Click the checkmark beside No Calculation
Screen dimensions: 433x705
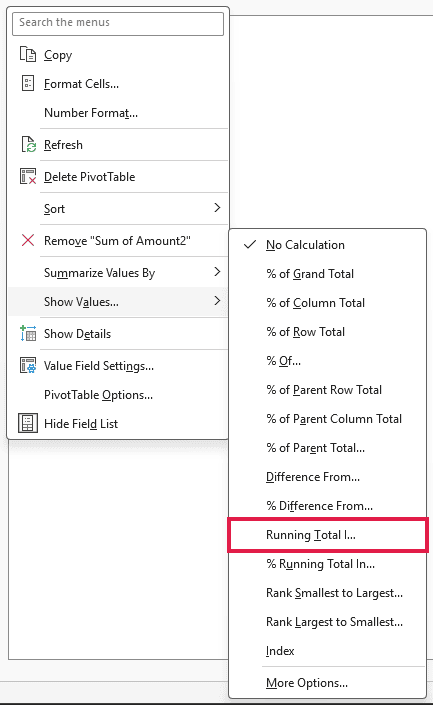[250, 245]
